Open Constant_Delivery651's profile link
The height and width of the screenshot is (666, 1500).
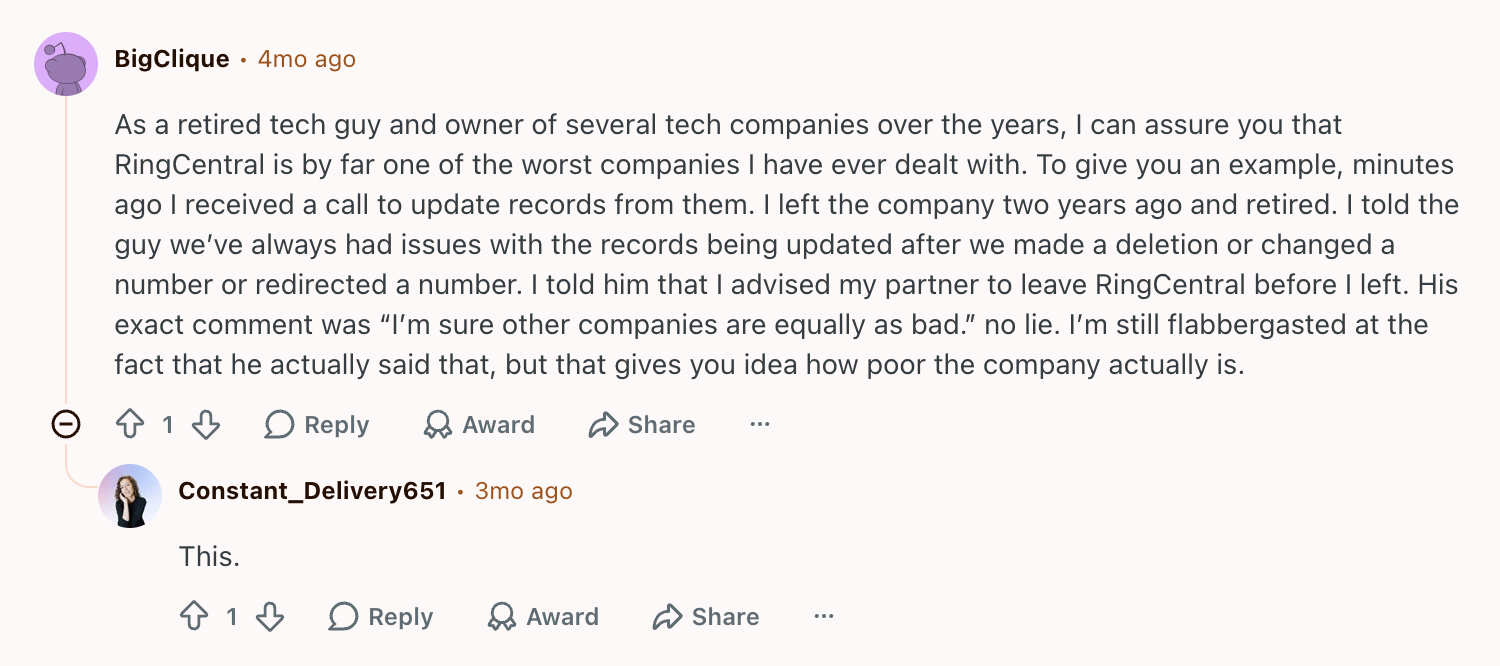pyautogui.click(x=312, y=491)
